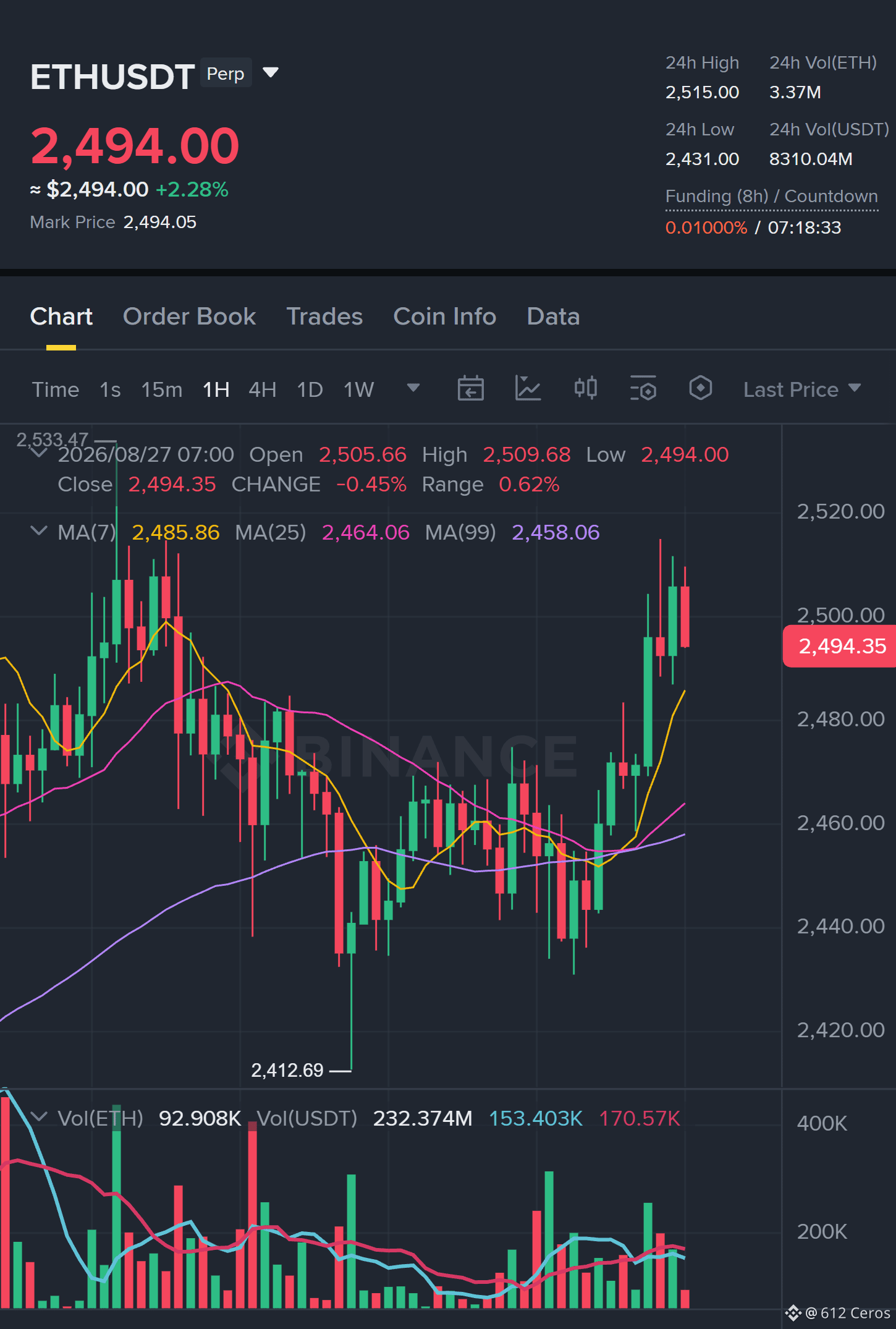Click the MA(25) value 2,464.06
This screenshot has height=1329, width=896.
point(366,532)
